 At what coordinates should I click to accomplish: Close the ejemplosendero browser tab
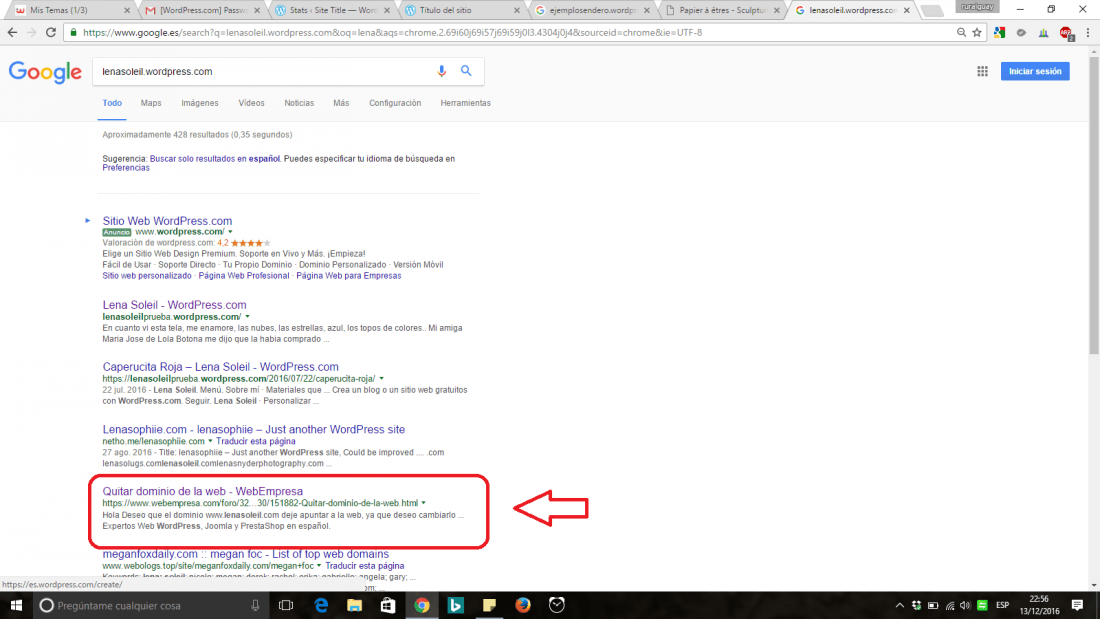[646, 11]
